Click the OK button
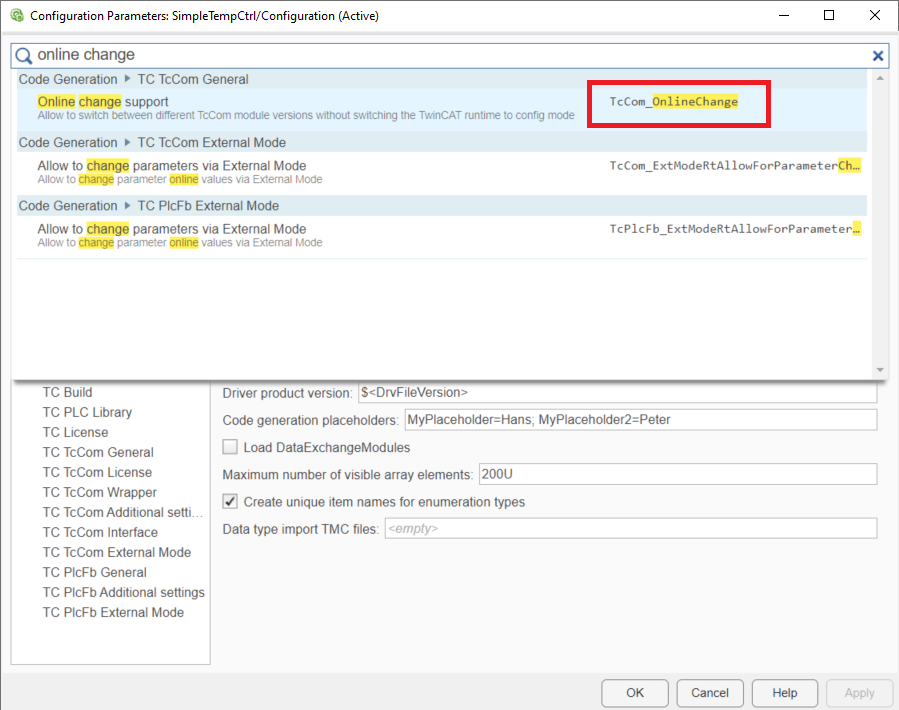The height and width of the screenshot is (710, 899). [635, 693]
